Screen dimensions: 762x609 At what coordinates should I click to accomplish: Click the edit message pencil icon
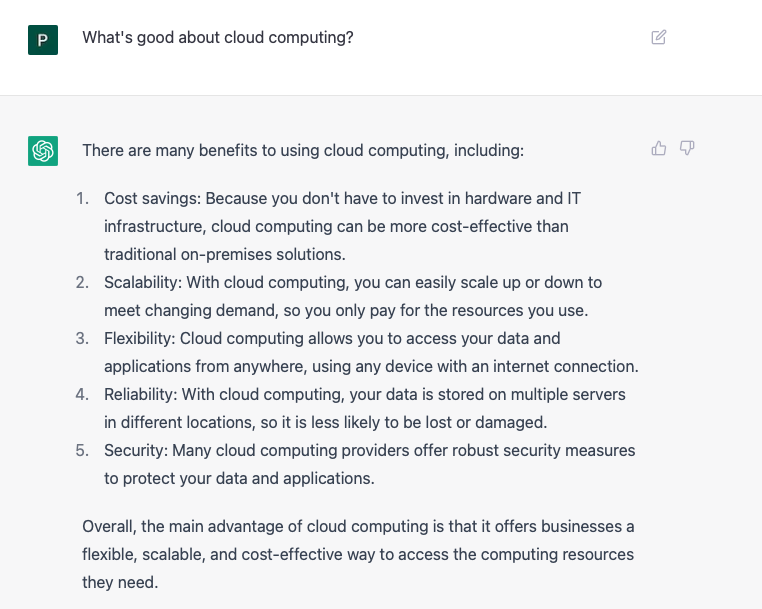pyautogui.click(x=658, y=37)
